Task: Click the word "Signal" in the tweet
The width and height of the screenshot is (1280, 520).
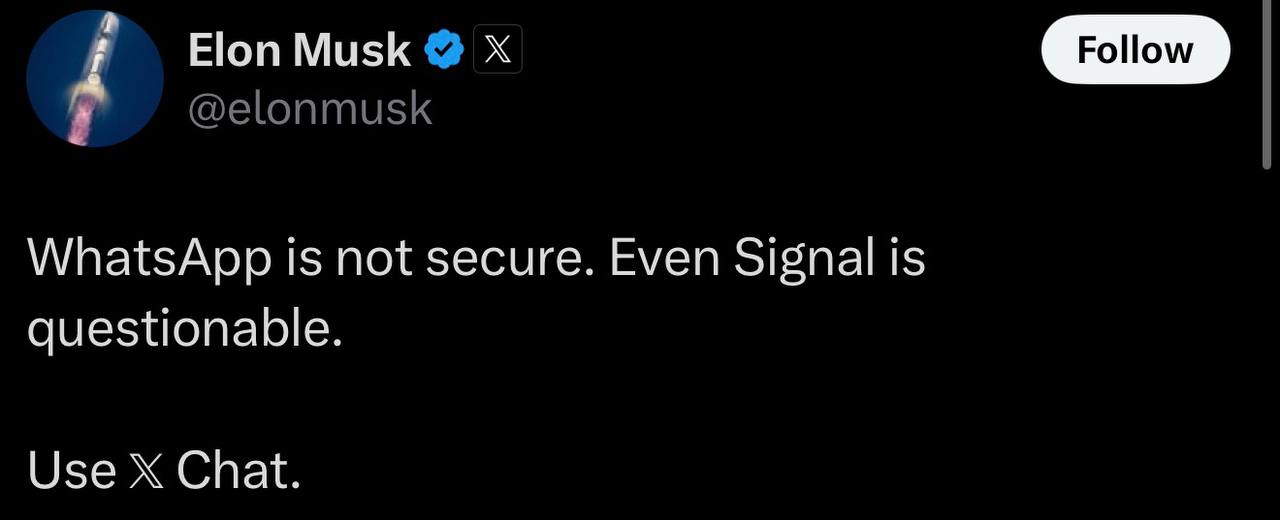Action: point(805,258)
